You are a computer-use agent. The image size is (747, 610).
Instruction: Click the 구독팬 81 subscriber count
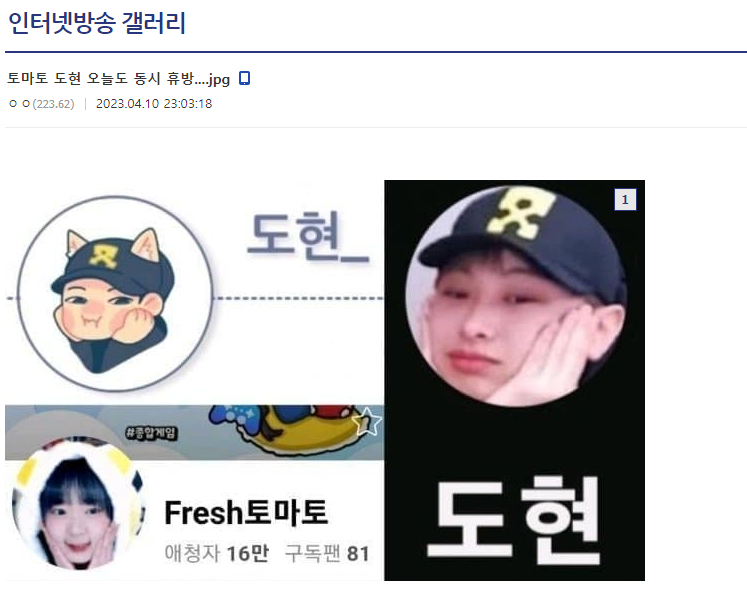[x=327, y=554]
